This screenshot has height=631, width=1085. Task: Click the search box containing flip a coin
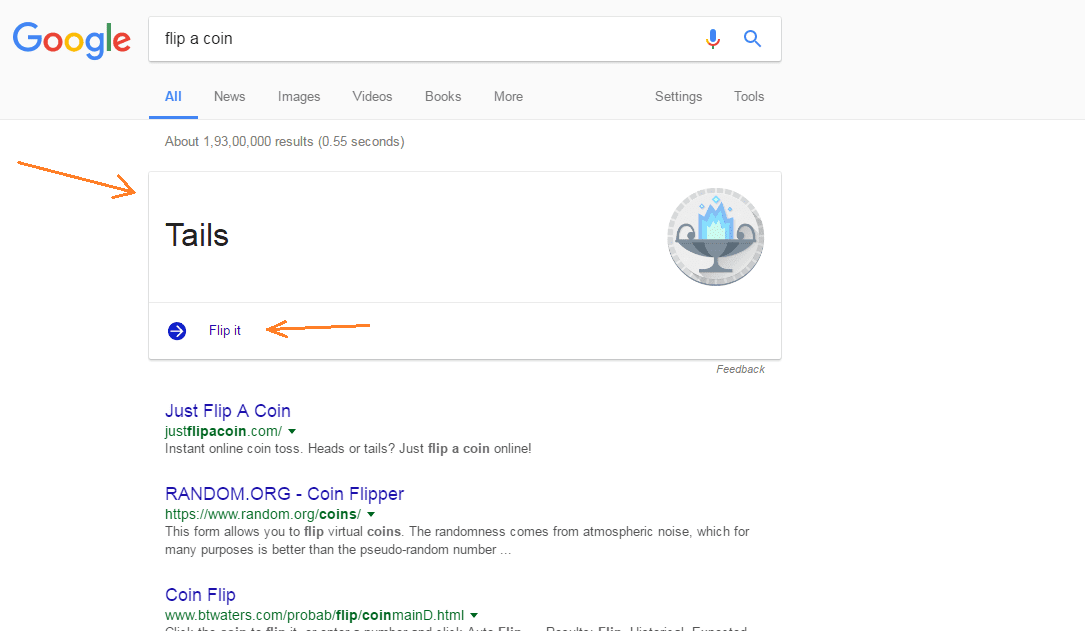click(x=465, y=39)
